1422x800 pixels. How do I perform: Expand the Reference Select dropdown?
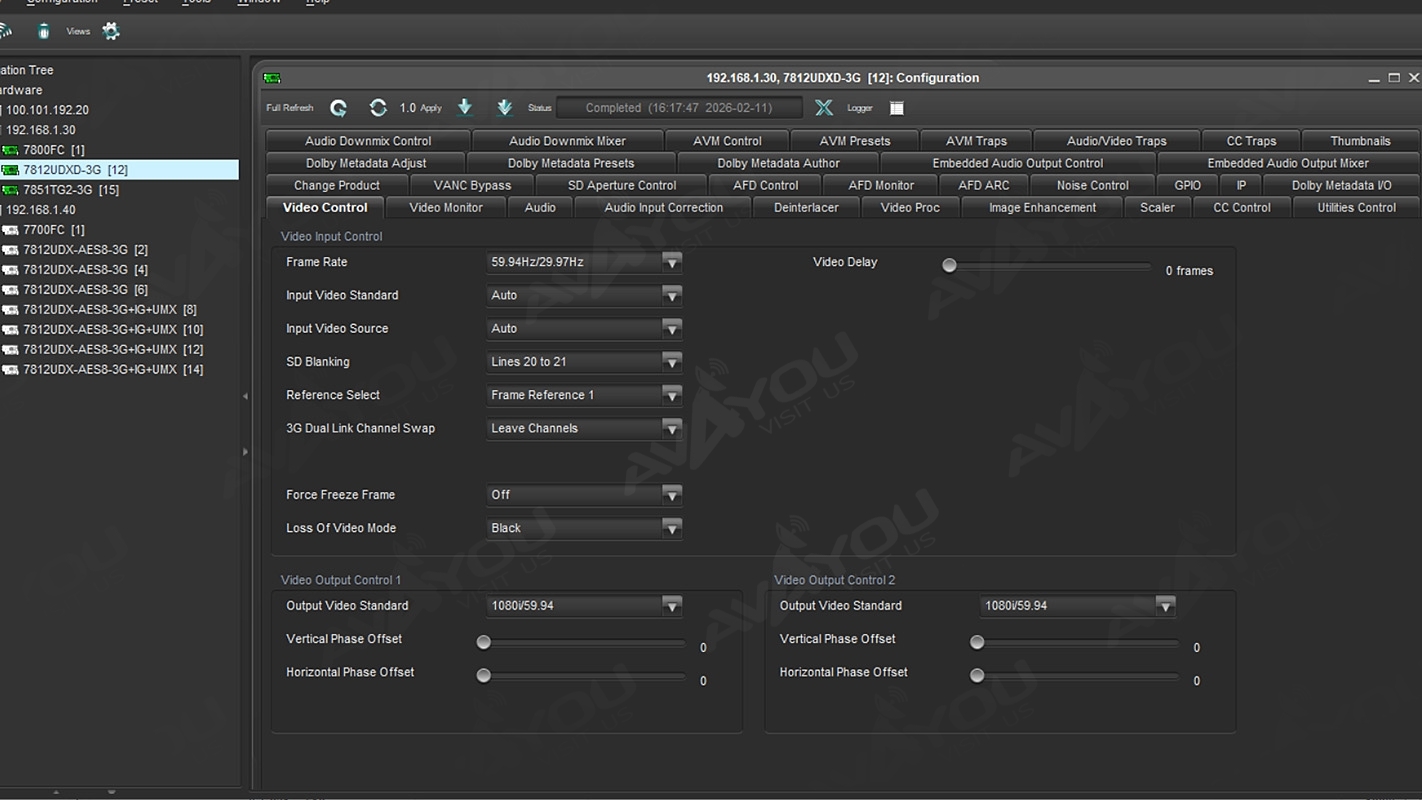pyautogui.click(x=671, y=395)
